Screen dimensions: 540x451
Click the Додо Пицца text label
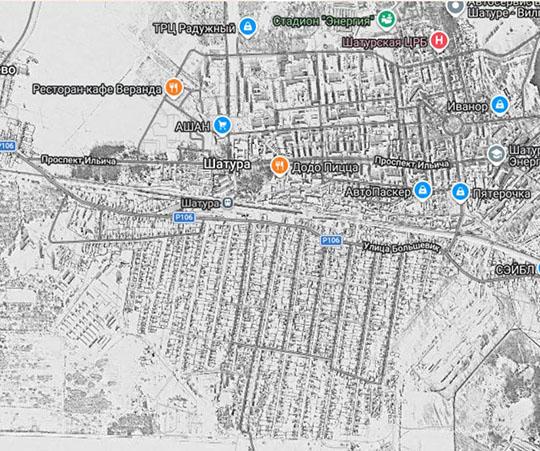325,168
